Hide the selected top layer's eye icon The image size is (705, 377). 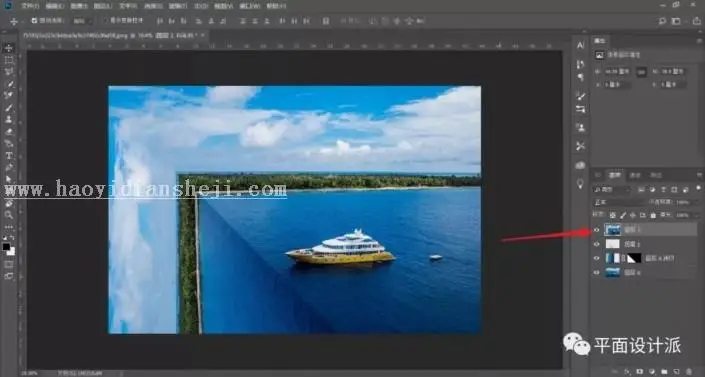point(597,230)
